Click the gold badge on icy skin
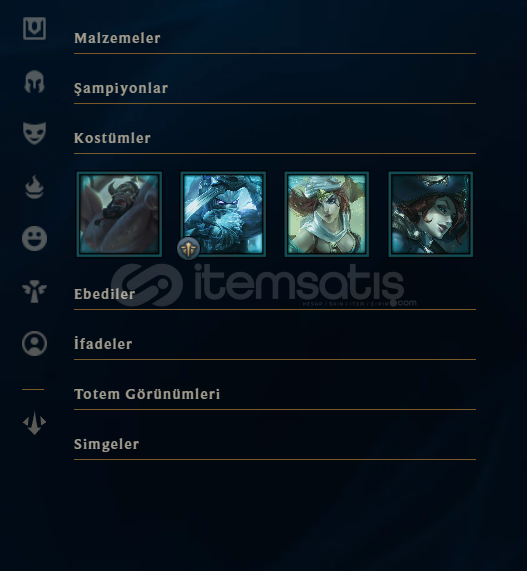Viewport: 527px width, 571px height. click(188, 249)
